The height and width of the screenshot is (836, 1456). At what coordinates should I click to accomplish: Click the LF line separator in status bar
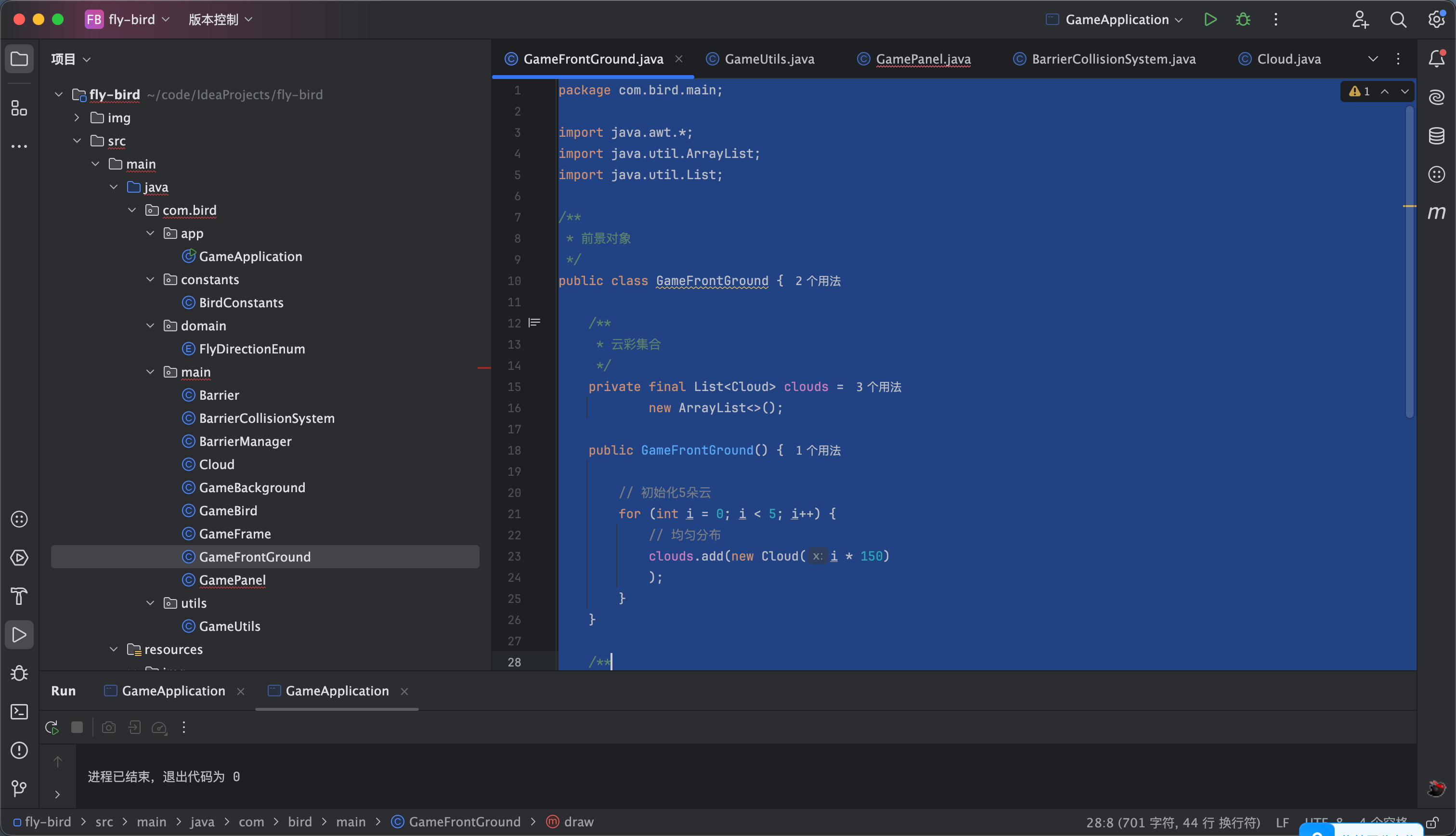pyautogui.click(x=1282, y=822)
